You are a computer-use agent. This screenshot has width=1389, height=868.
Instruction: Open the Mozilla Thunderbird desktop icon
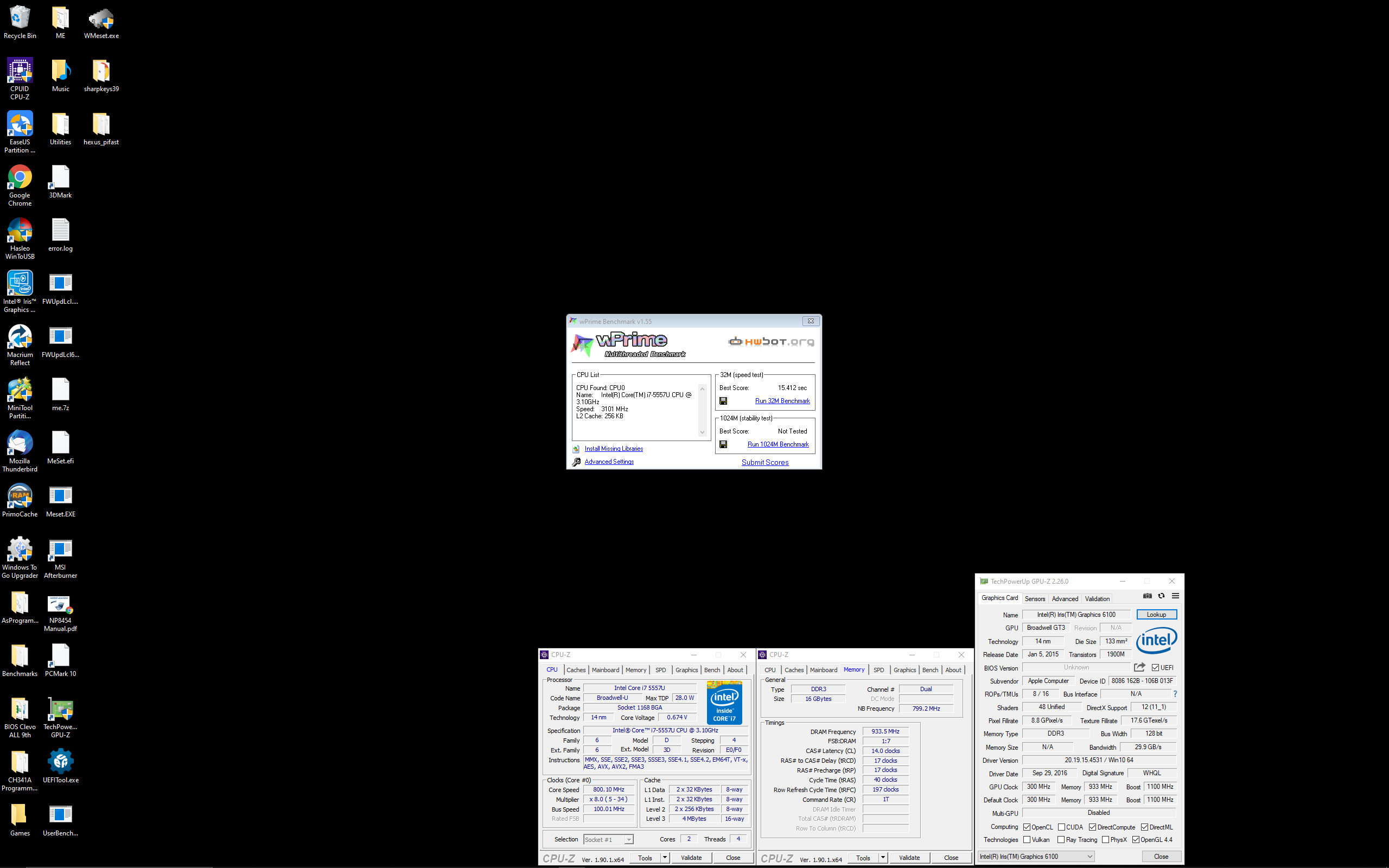20,451
